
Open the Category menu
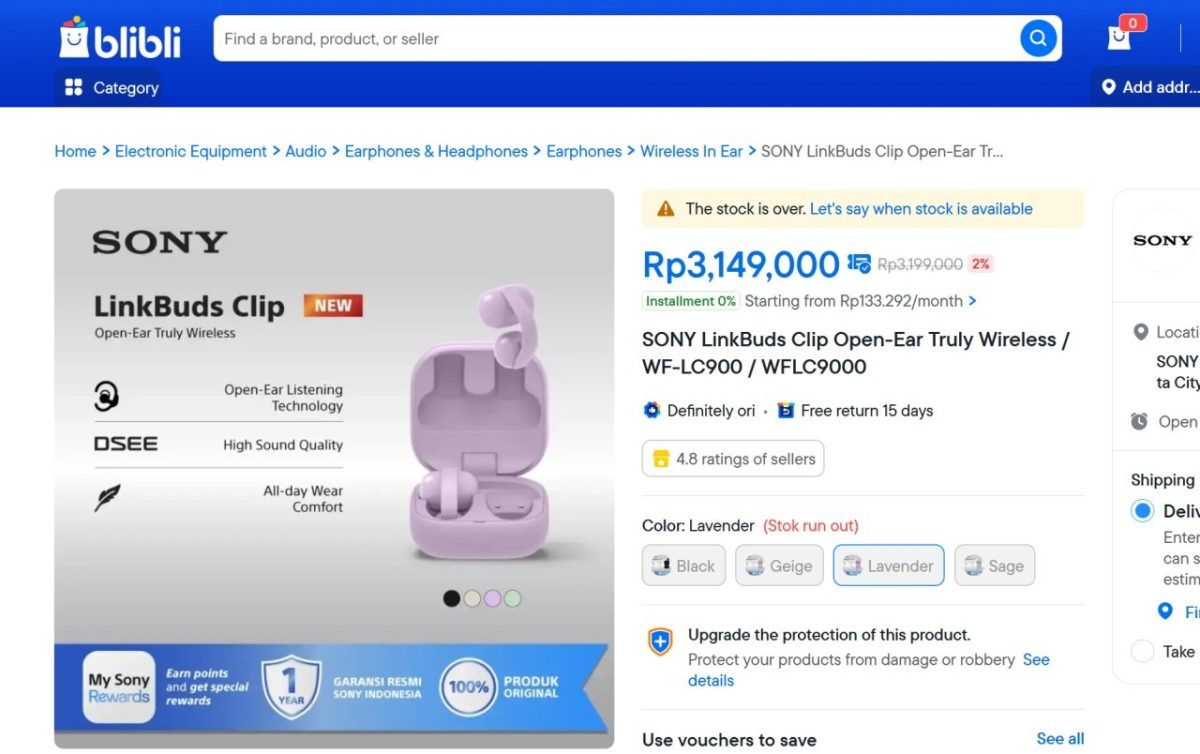pyautogui.click(x=108, y=88)
